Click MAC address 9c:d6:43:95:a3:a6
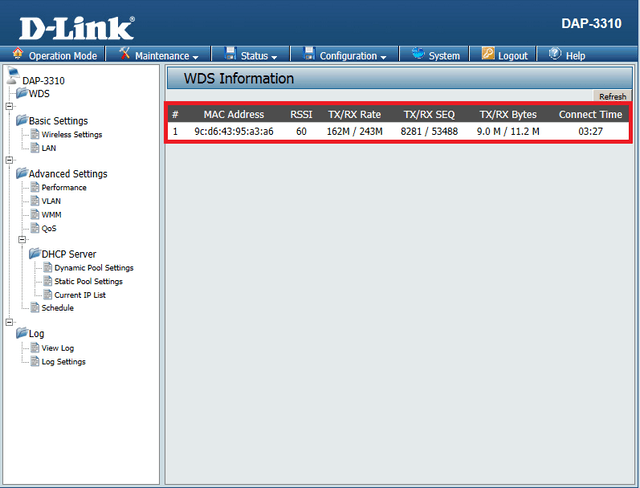640x488 pixels. [234, 131]
